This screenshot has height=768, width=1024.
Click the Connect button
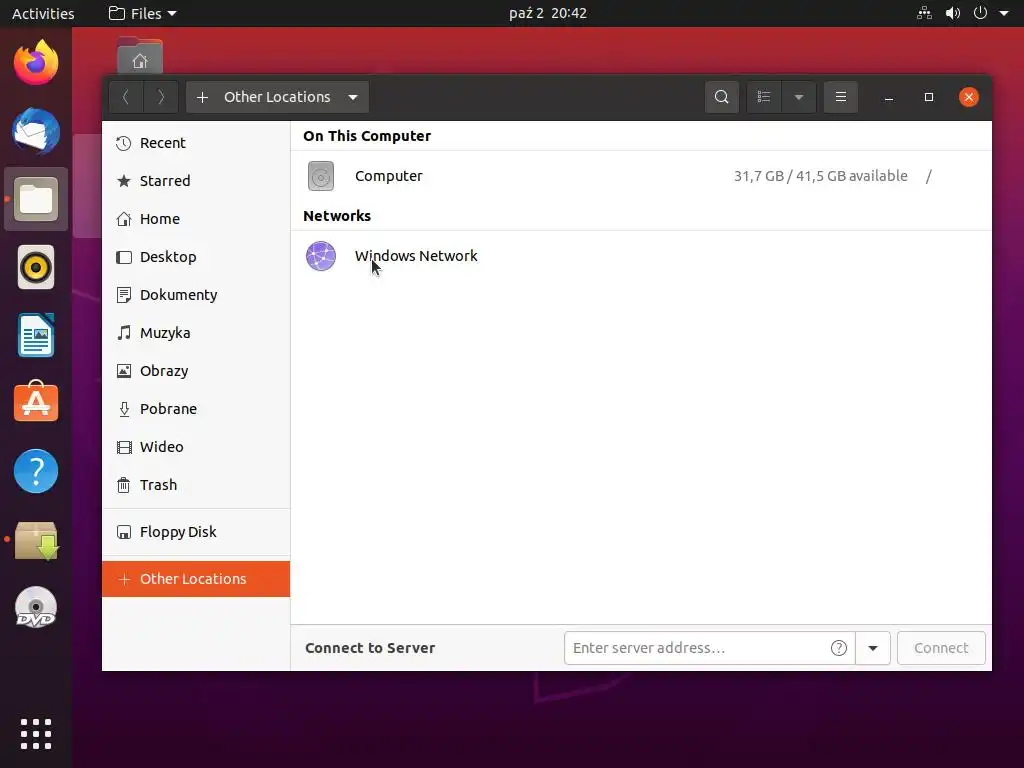point(941,648)
